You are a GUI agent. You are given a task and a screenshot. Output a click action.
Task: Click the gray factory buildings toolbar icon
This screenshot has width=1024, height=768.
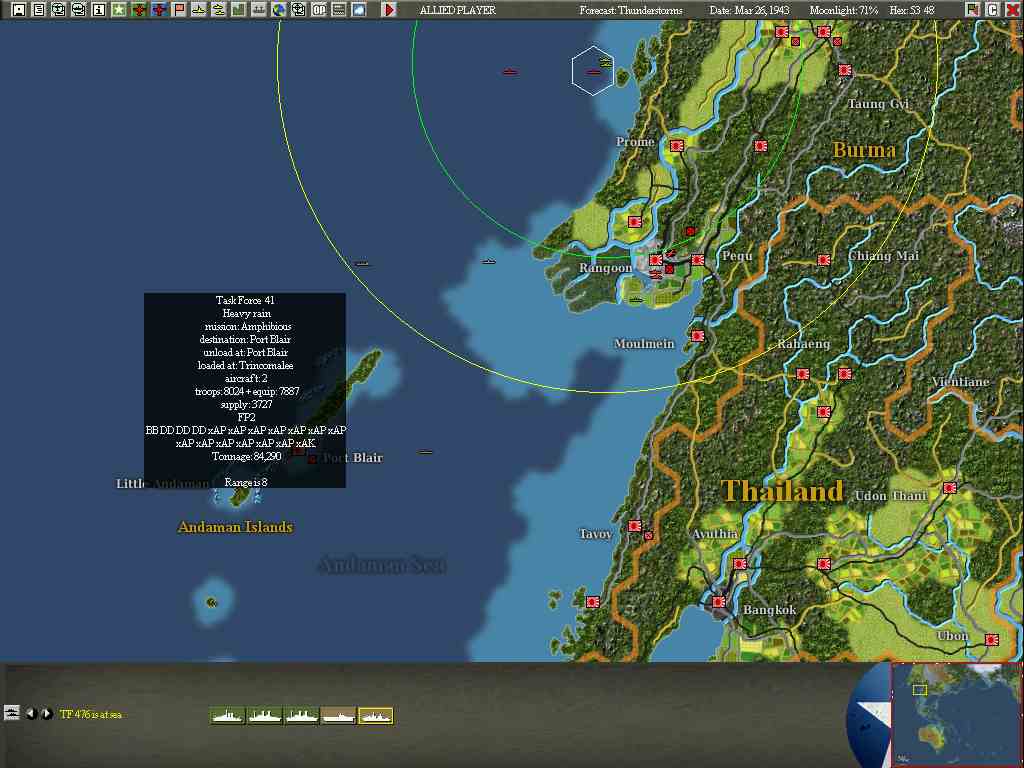259,10
